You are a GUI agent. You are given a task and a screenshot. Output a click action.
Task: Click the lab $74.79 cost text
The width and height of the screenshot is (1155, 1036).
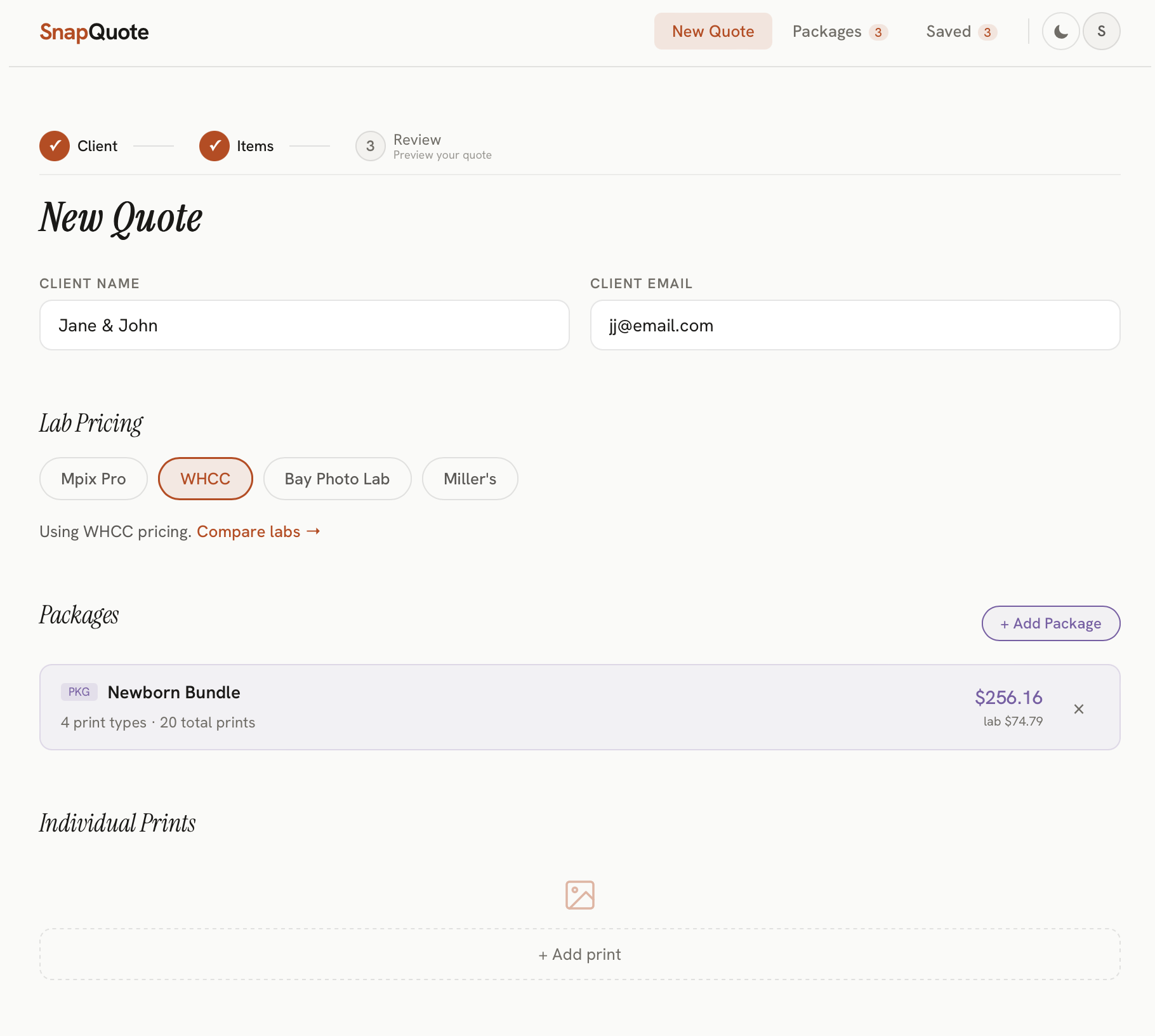coord(1013,721)
